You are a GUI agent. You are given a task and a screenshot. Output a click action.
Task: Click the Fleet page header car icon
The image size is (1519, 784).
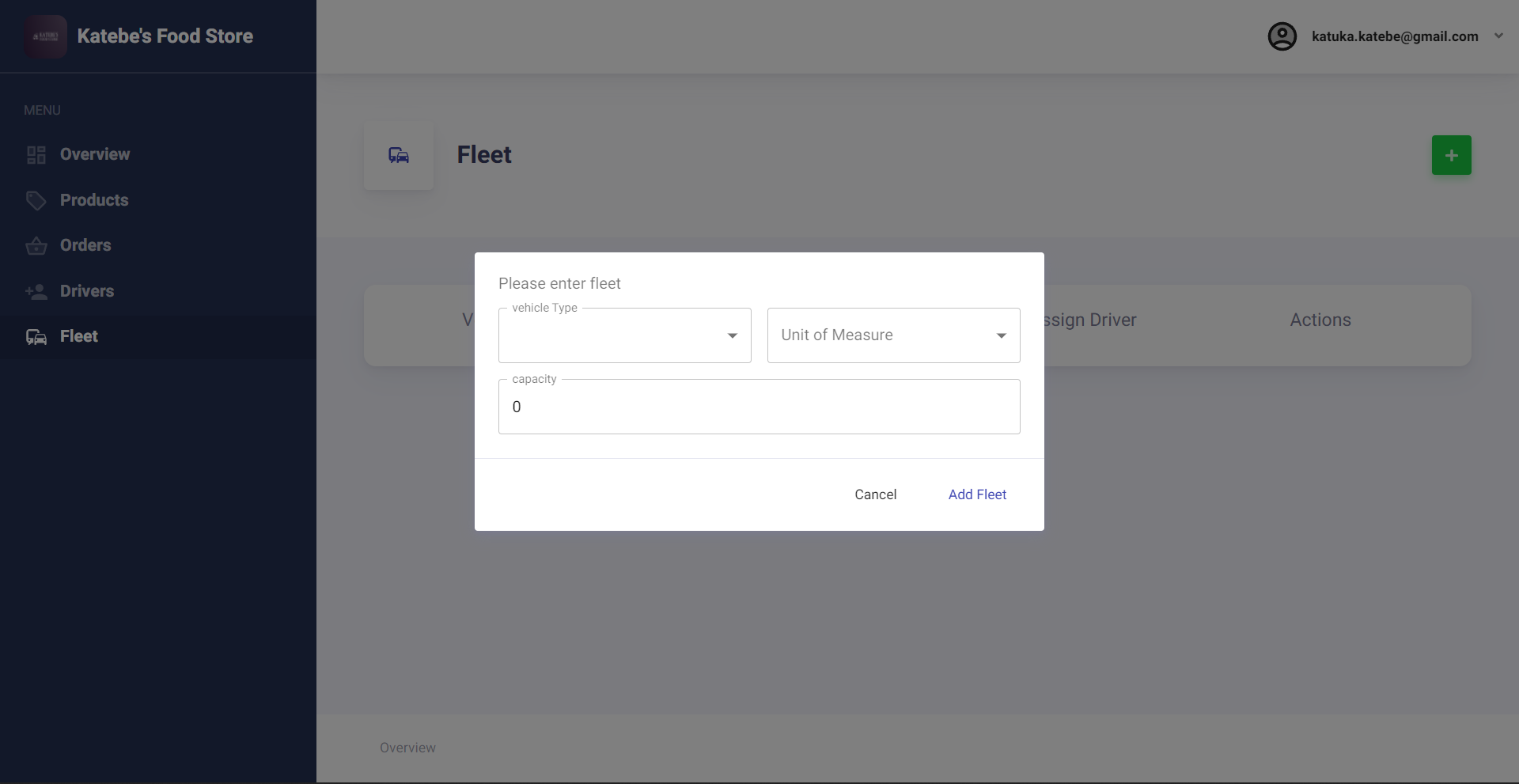coord(399,155)
